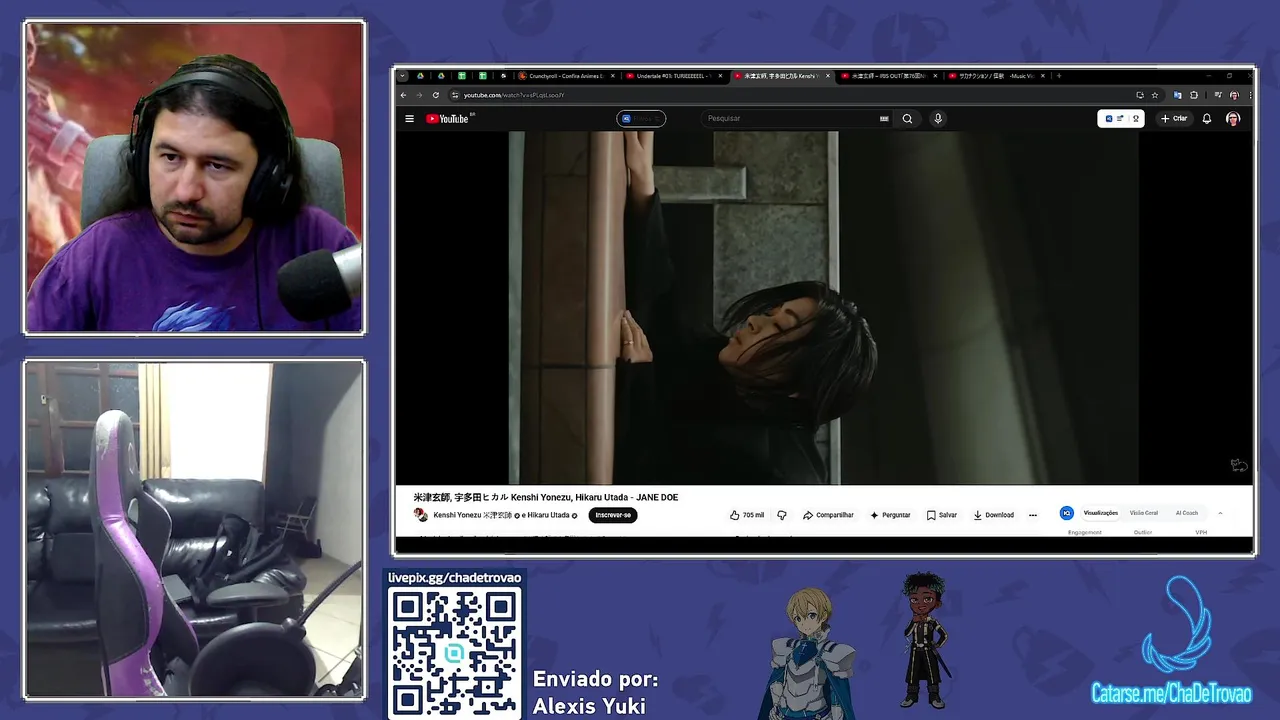1280x720 pixels.
Task: Switch to the Undertale #01 tab
Action: point(672,76)
